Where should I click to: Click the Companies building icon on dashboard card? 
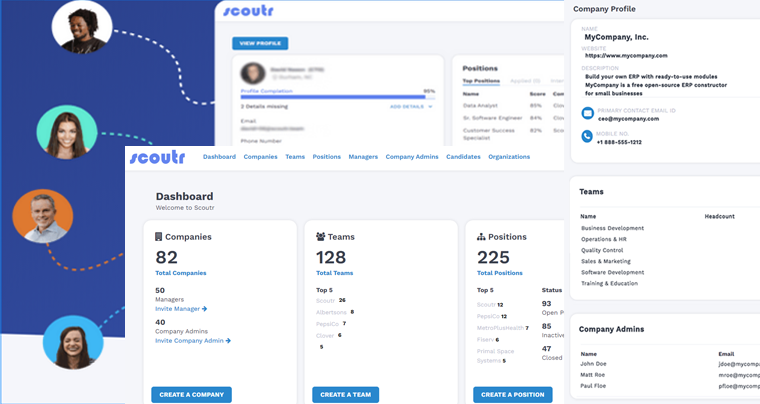[x=158, y=236]
